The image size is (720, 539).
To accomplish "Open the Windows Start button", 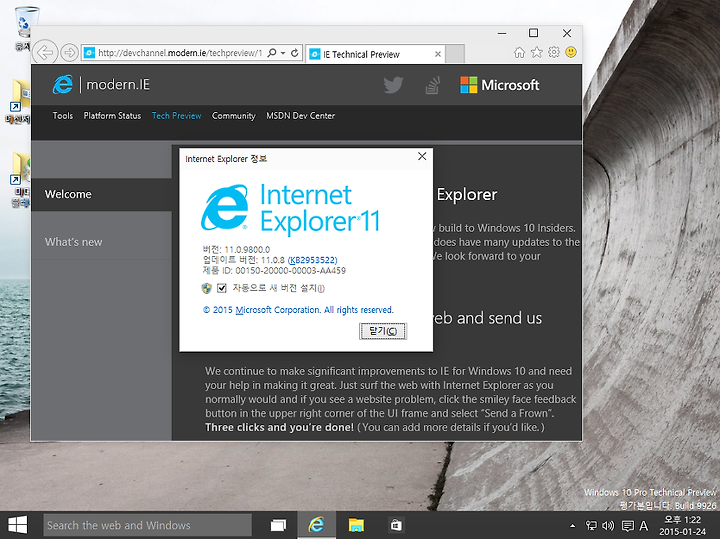I will click(17, 525).
